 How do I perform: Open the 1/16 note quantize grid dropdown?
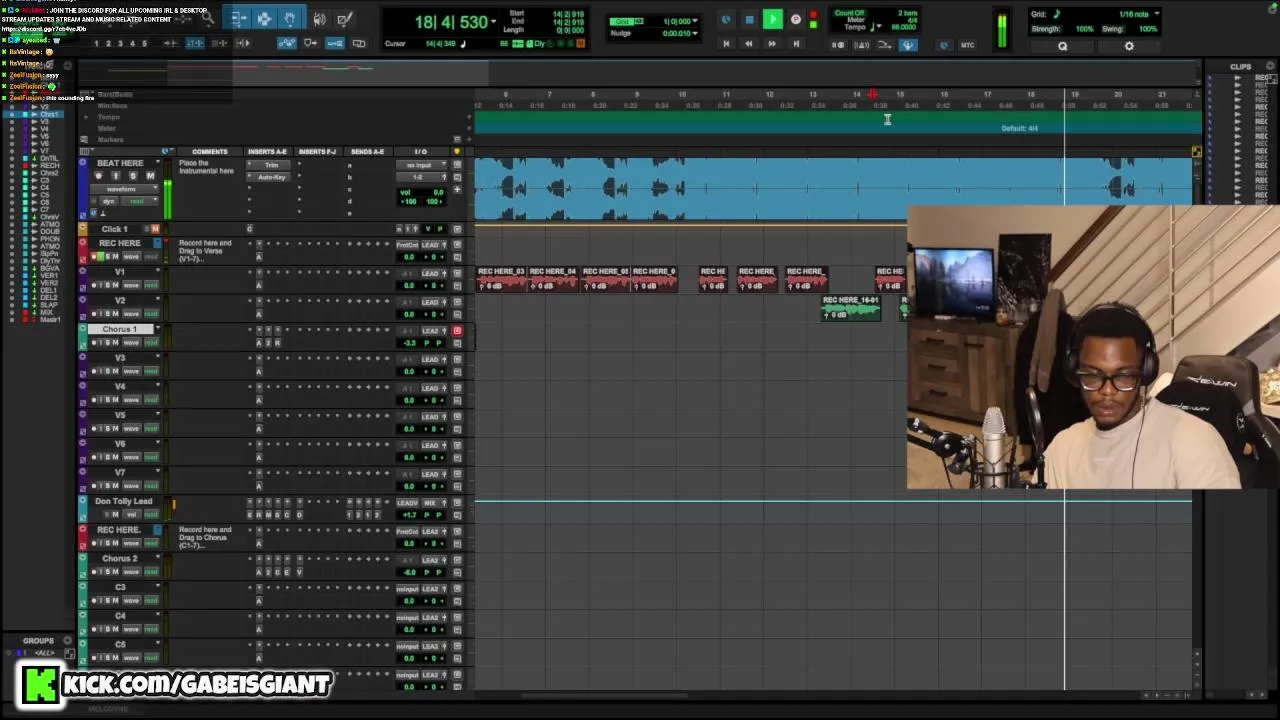(x=1157, y=14)
